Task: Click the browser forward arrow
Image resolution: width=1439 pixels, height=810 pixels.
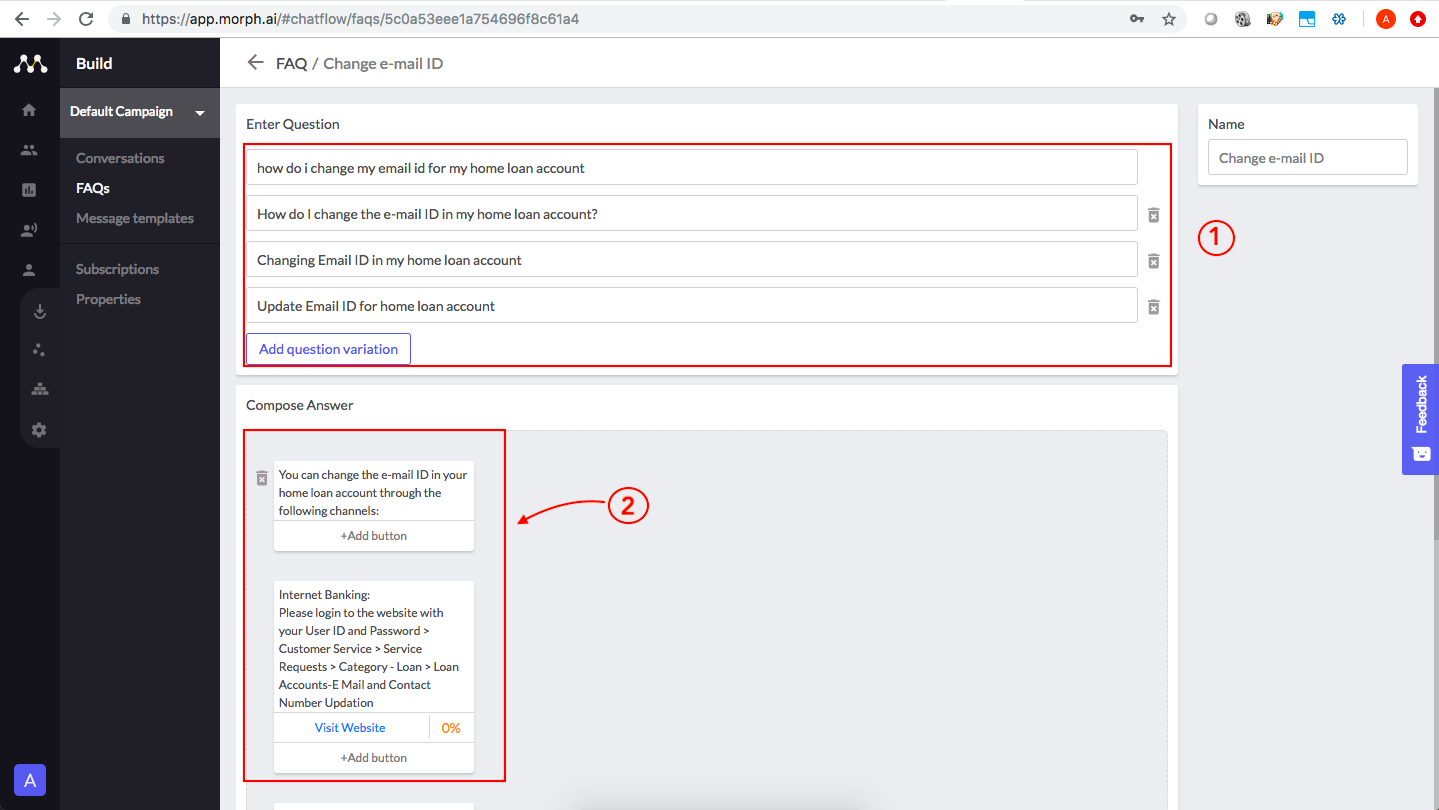Action: pyautogui.click(x=54, y=19)
